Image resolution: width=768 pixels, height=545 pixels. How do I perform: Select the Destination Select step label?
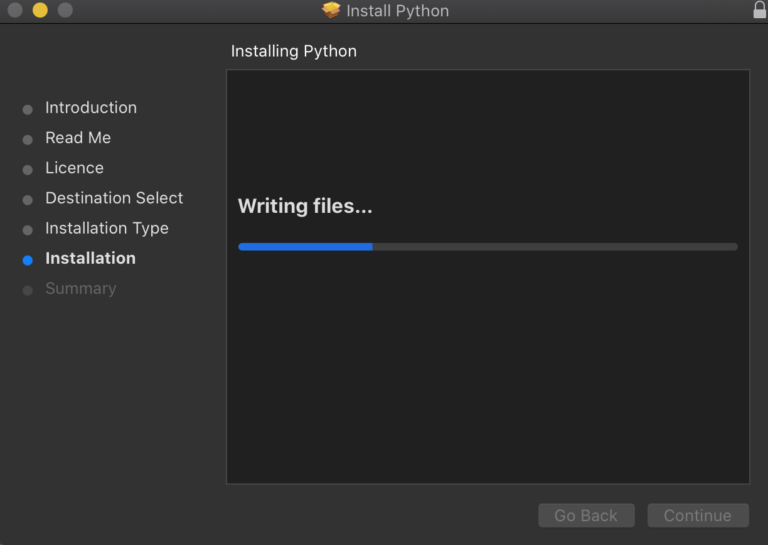114,198
